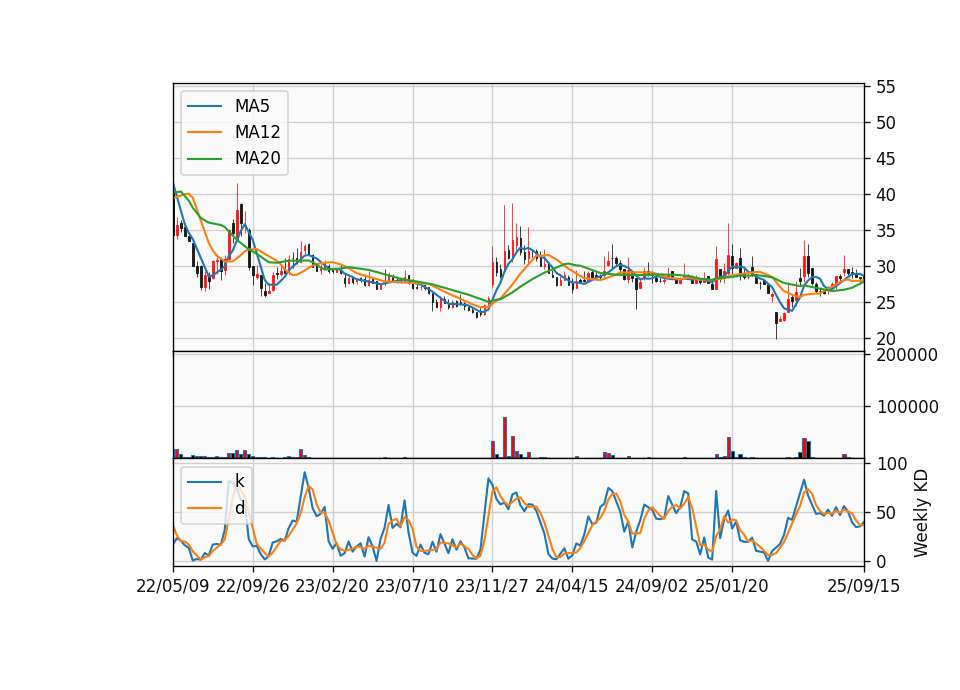Click the blue MA5 legend line sample
Image resolution: width=960 pixels, height=690 pixels.
point(204,106)
